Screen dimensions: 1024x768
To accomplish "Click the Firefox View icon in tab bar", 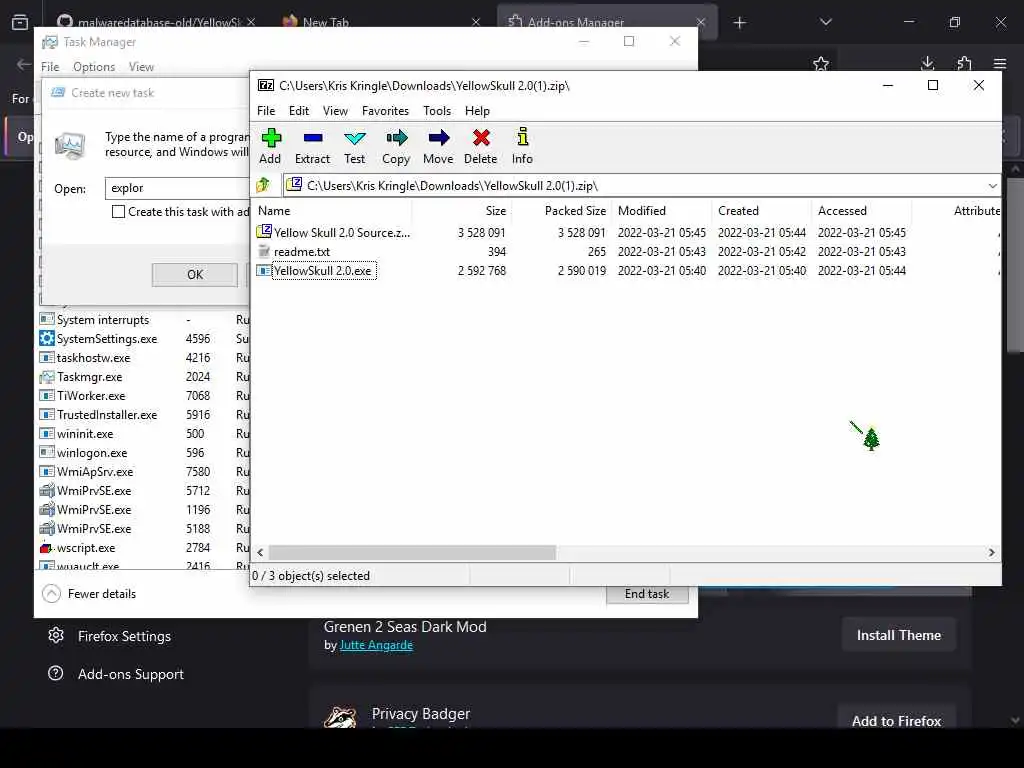I will click(20, 22).
